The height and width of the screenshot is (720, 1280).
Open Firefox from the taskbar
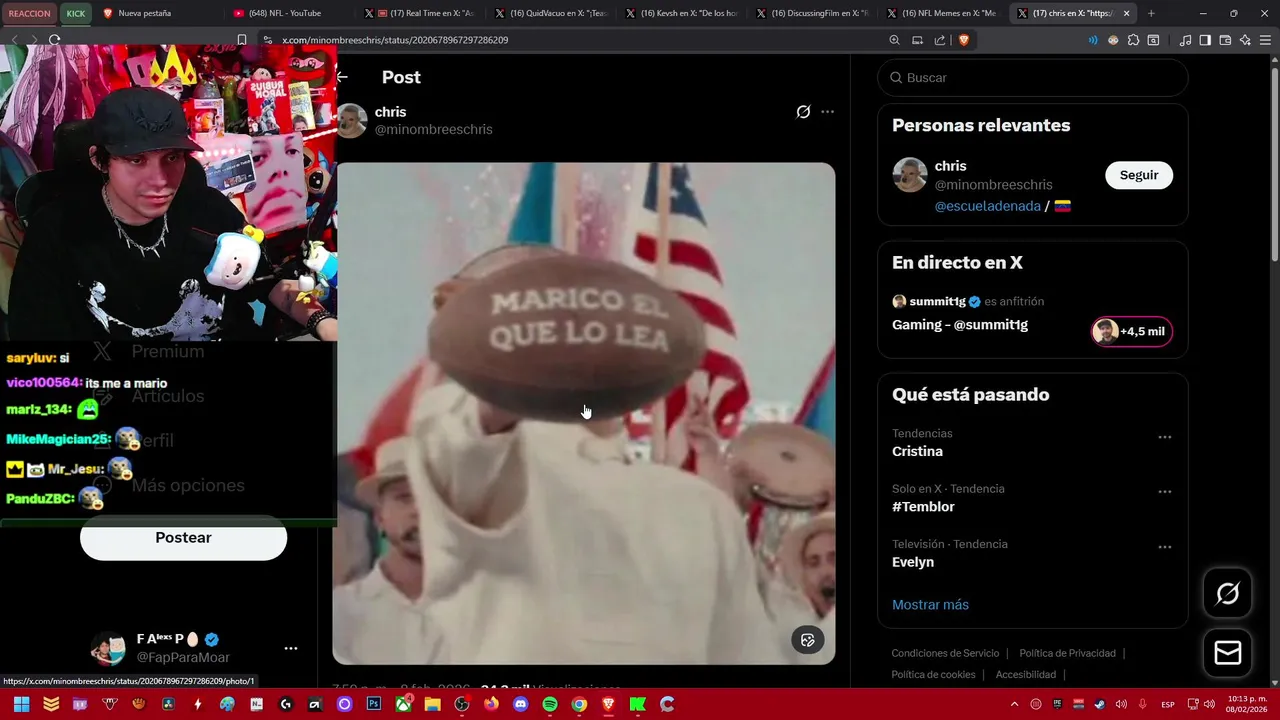tap(491, 704)
